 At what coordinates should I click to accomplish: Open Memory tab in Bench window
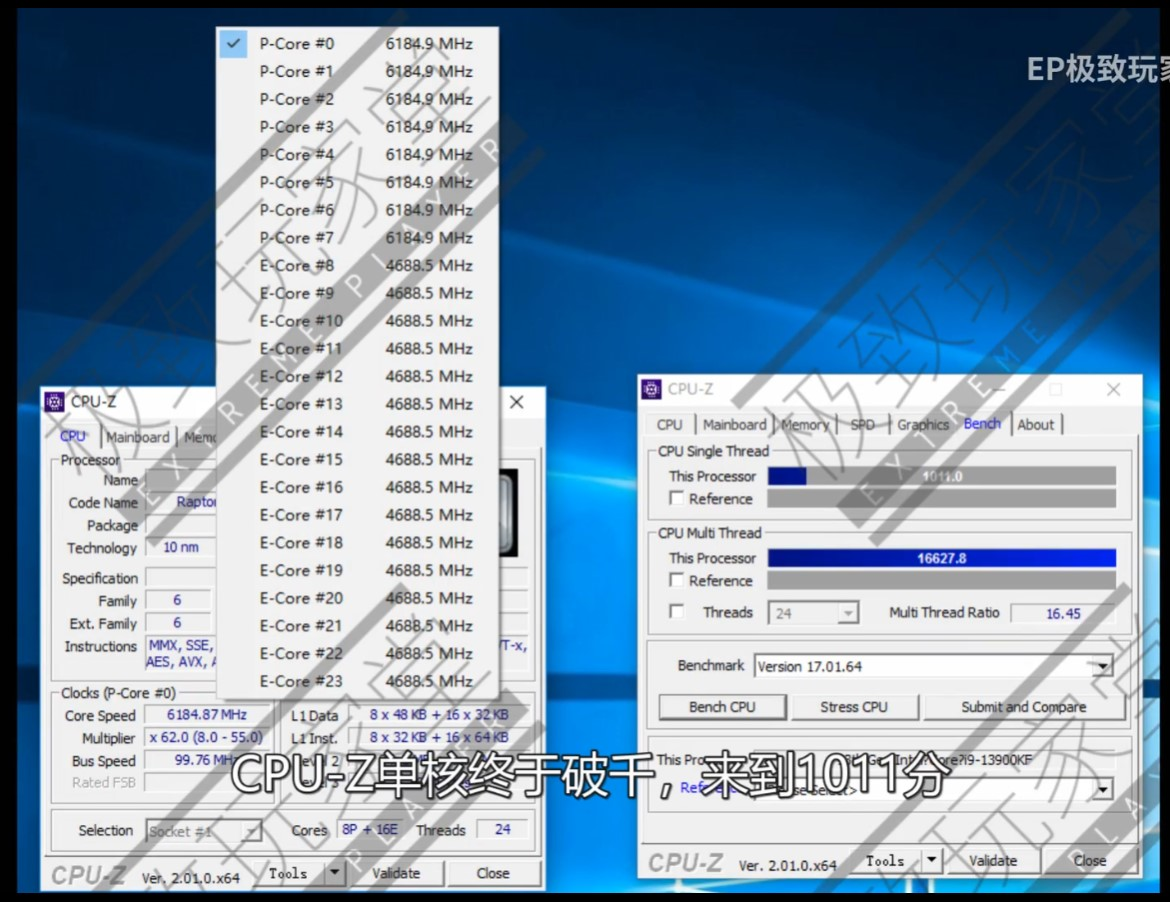(805, 425)
